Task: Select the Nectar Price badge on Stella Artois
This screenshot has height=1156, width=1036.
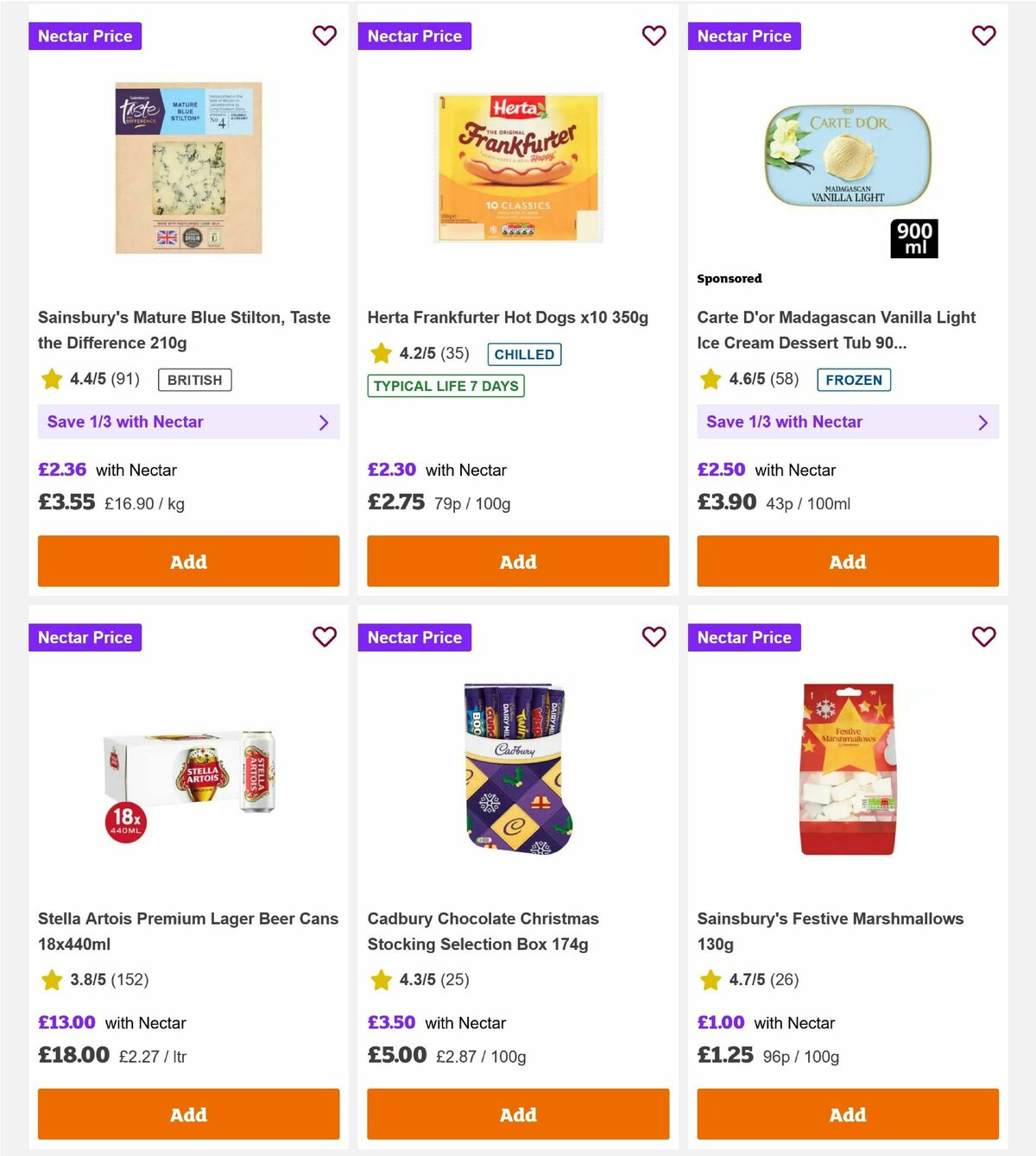Action: [x=85, y=637]
